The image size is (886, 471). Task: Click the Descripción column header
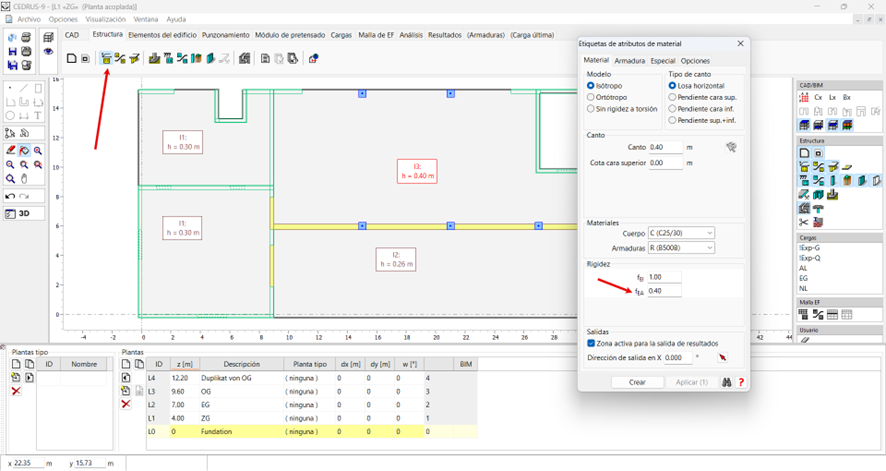point(241,364)
